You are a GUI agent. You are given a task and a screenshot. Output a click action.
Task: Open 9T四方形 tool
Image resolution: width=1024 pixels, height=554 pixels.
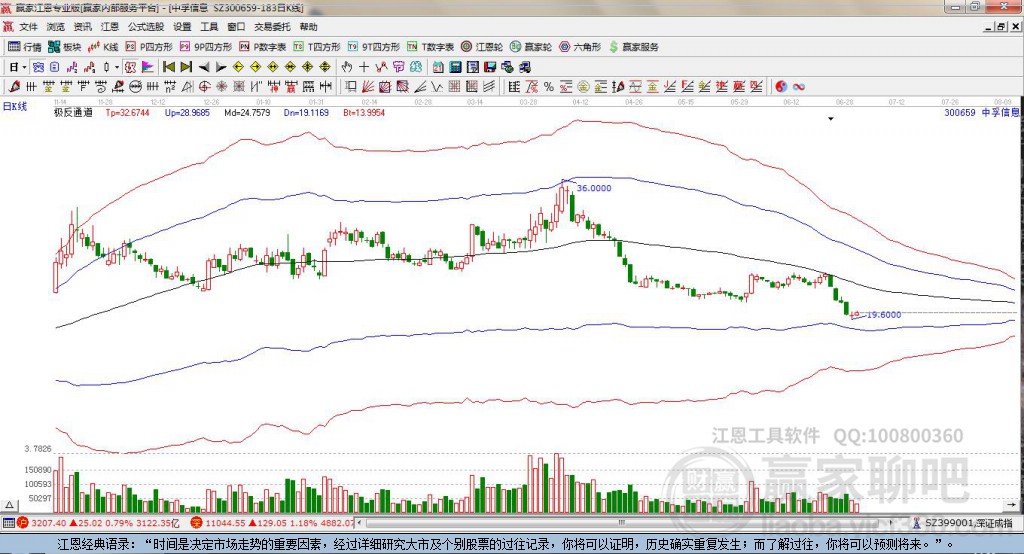374,47
